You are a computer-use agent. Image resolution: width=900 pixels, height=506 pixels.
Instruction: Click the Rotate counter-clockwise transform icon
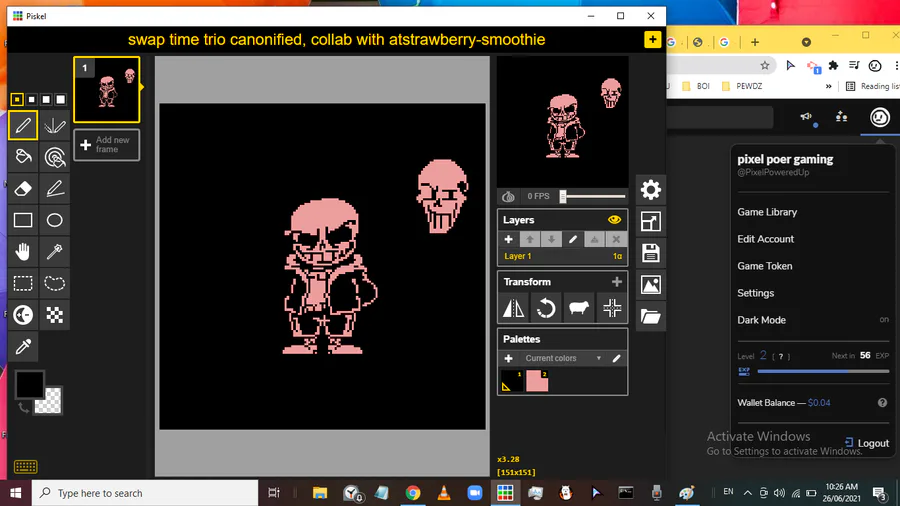[546, 308]
